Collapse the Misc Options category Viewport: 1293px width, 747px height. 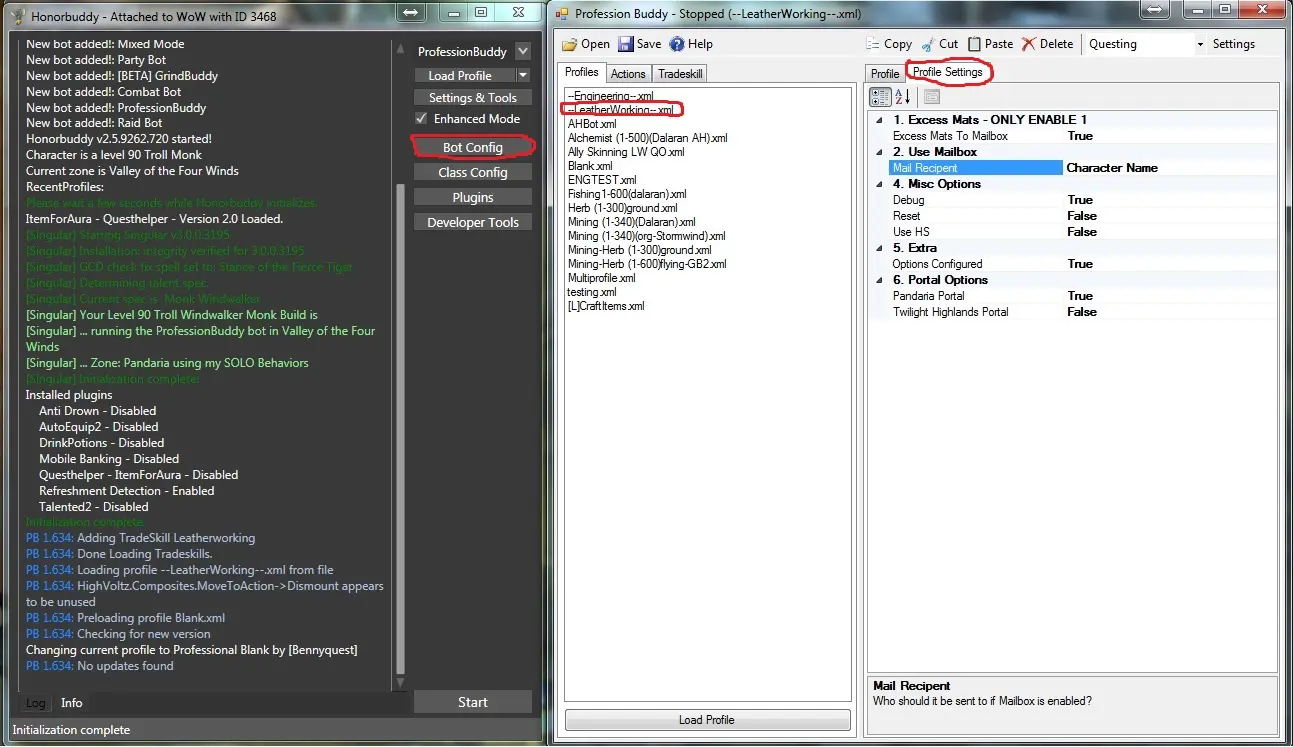coord(879,184)
